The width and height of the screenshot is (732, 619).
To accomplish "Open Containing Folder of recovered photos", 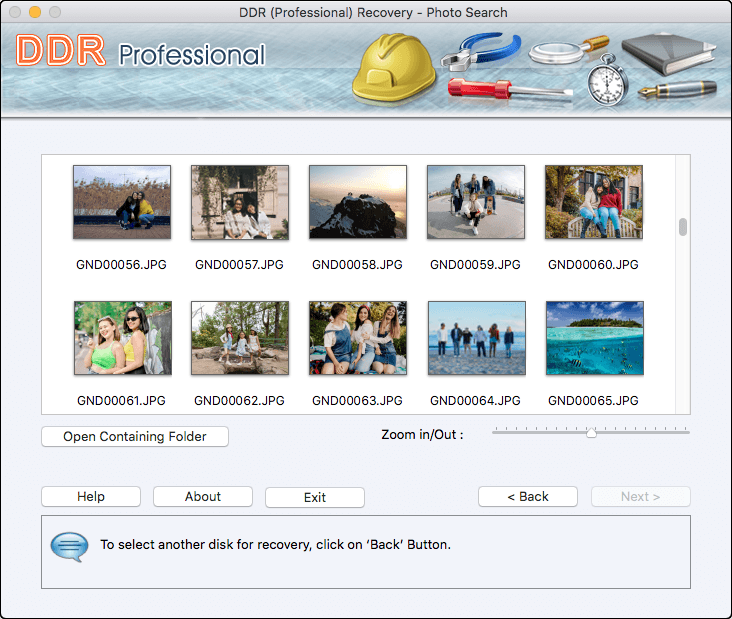I will (x=135, y=436).
